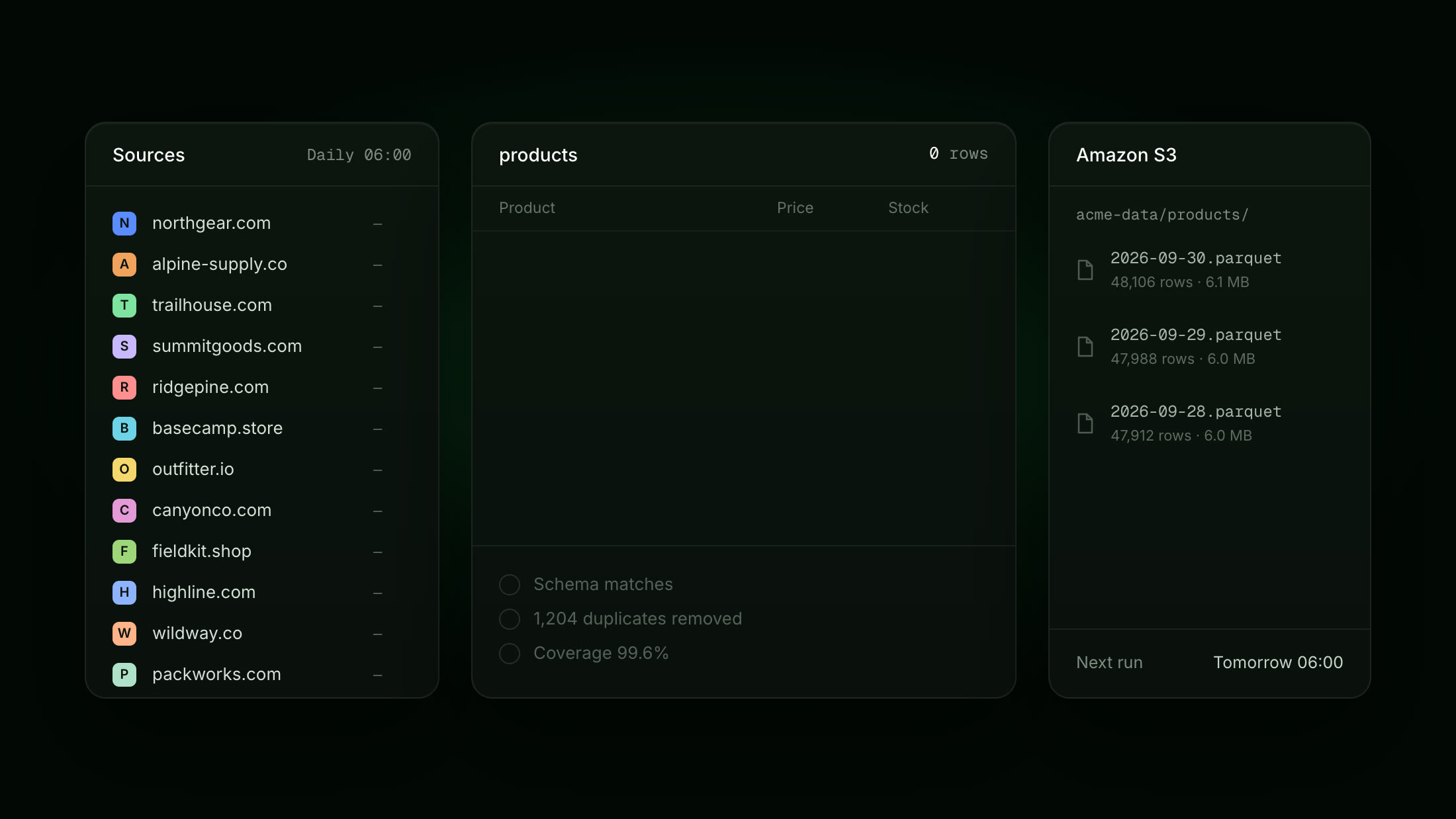Click the acme-data/products/ path
The image size is (1456, 819).
[x=1162, y=215]
